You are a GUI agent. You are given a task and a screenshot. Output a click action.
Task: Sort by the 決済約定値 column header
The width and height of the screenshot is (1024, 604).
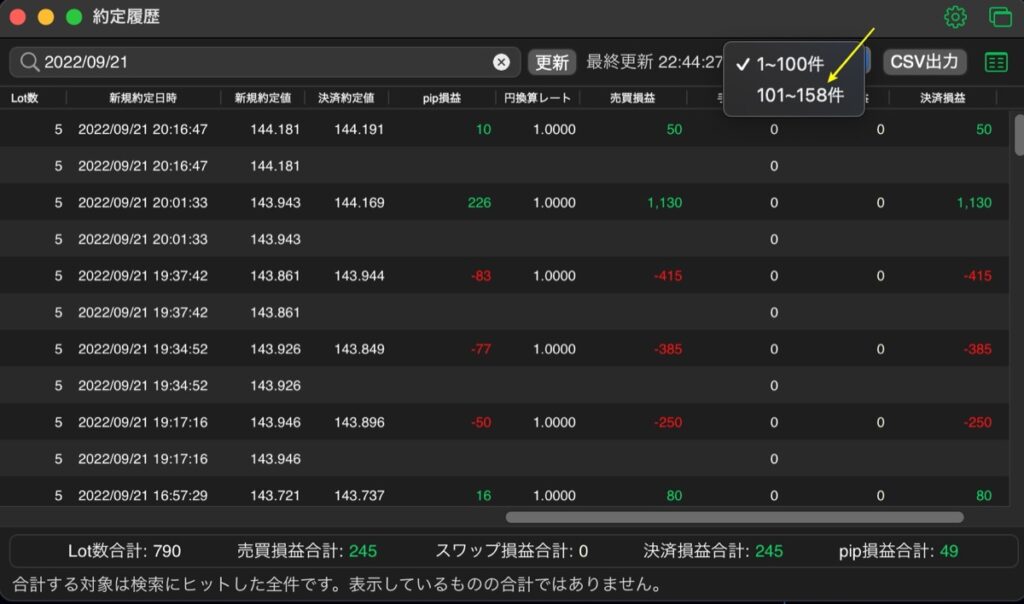coord(346,98)
